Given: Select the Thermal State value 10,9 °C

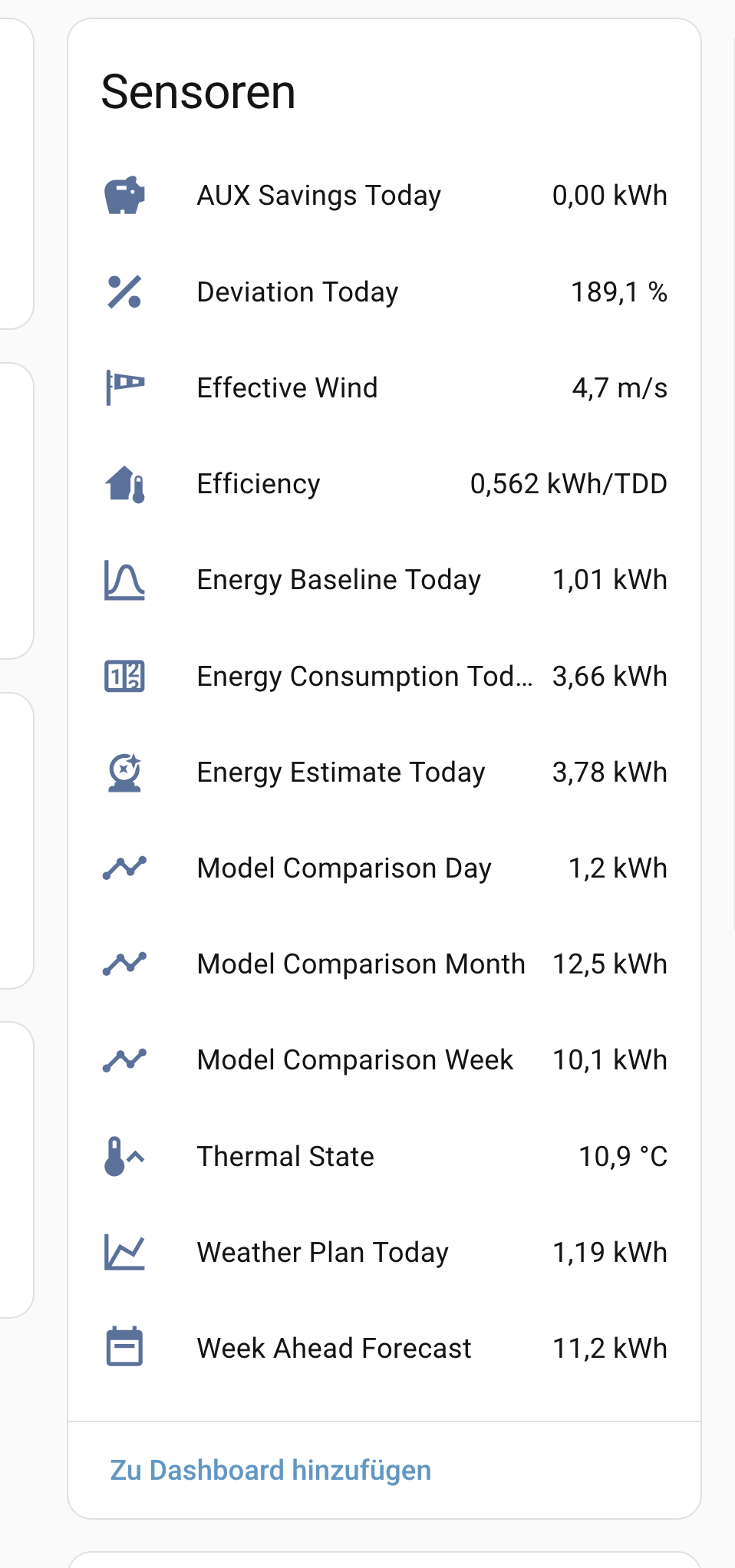Looking at the screenshot, I should (x=623, y=1156).
